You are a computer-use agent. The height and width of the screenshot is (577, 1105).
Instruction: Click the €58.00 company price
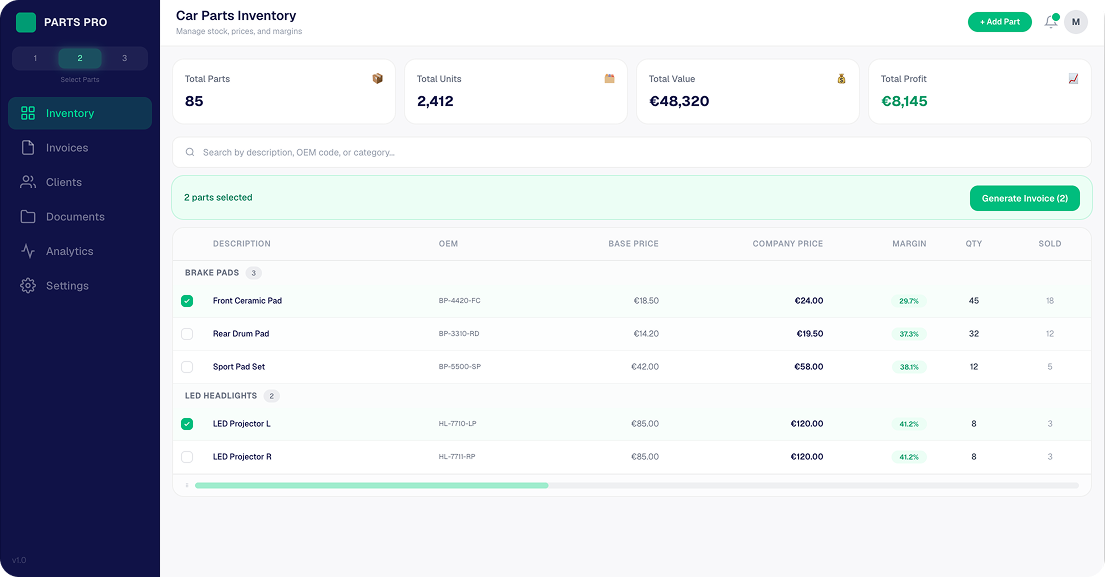(808, 367)
